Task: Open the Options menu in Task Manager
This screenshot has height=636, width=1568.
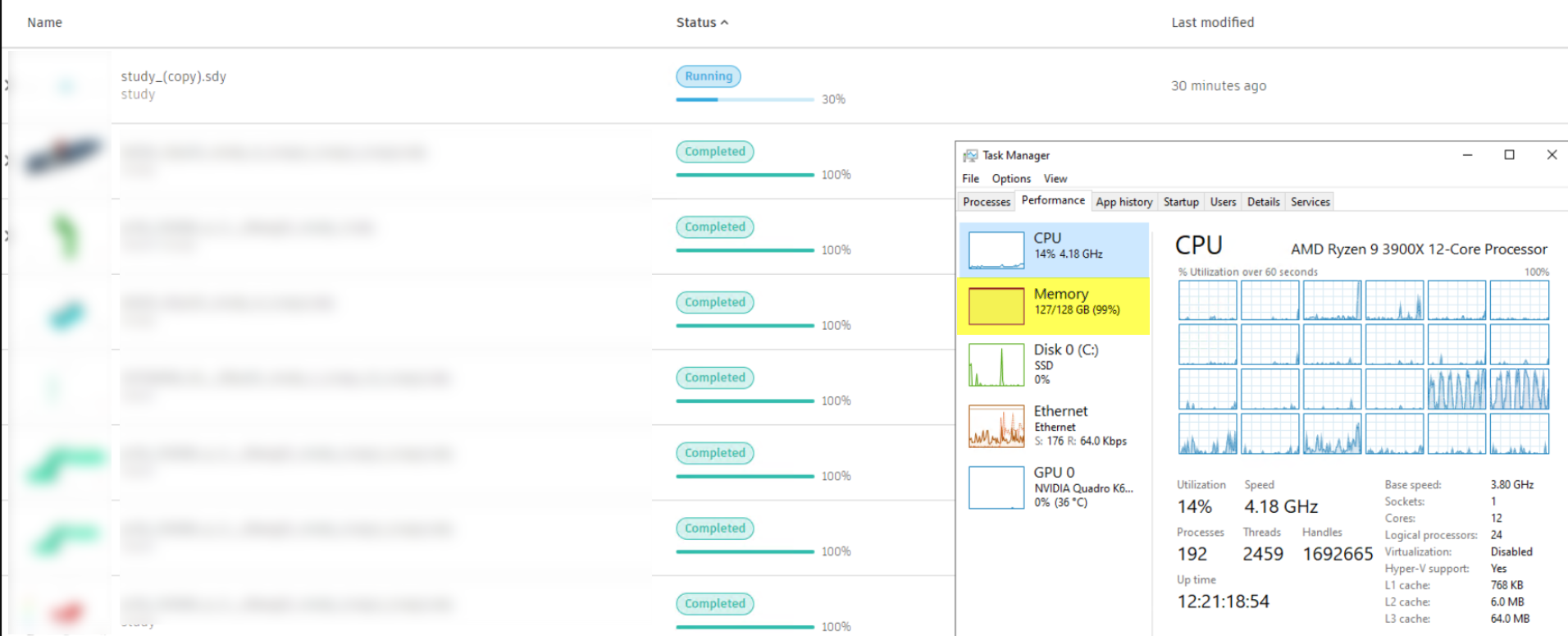Action: (x=1010, y=179)
